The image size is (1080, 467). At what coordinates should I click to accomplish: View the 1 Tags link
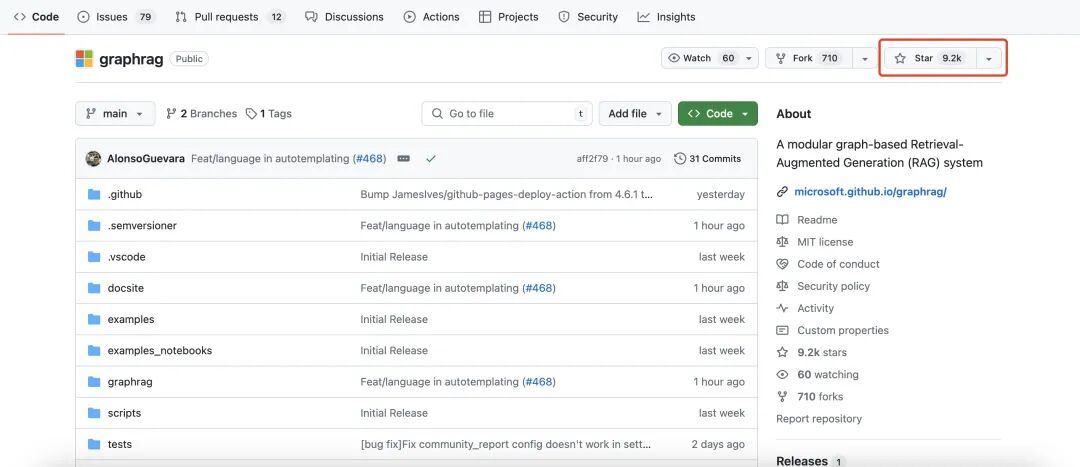[x=269, y=114]
